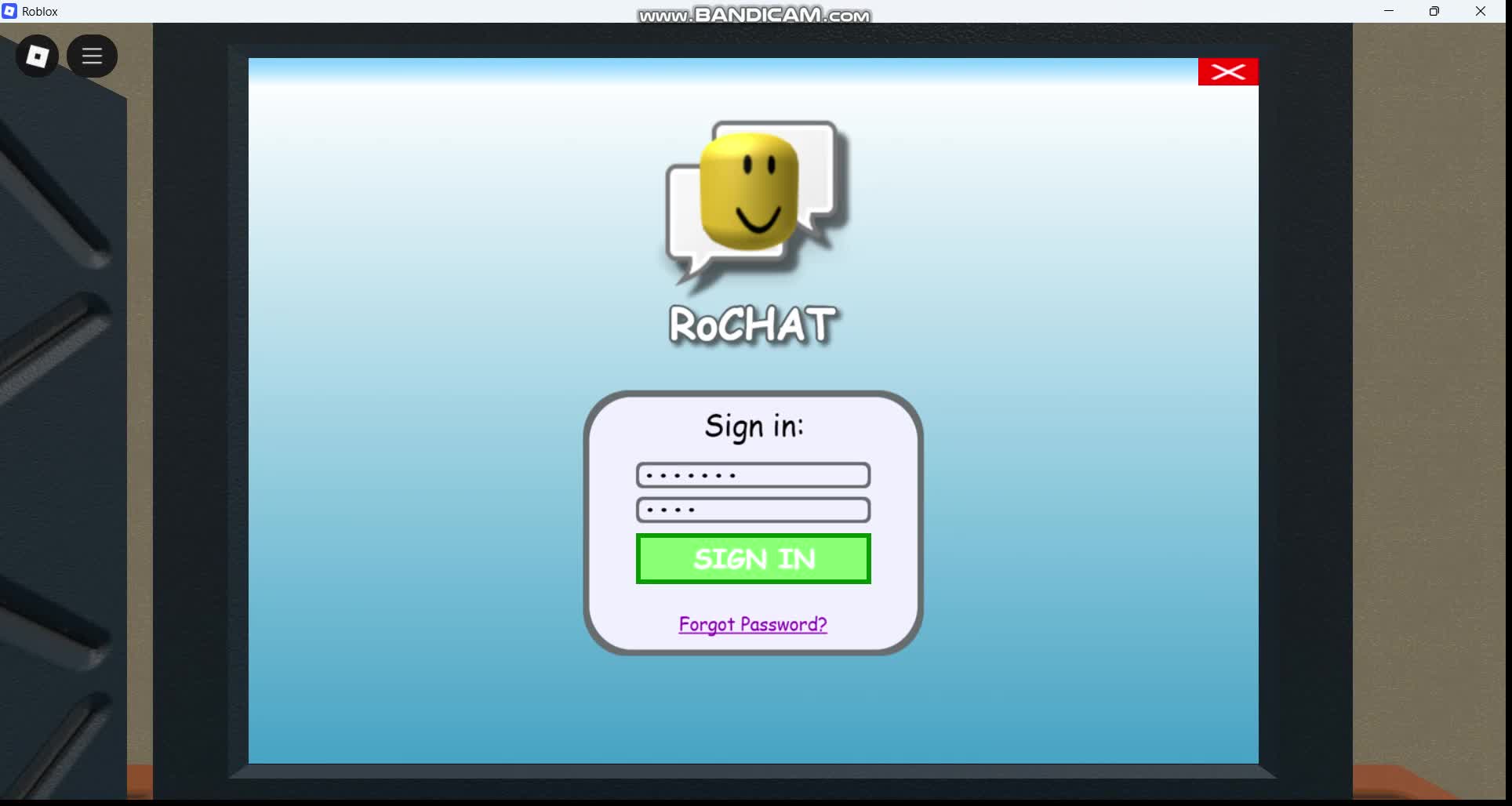Click the Bandicam watermark text
The height and width of the screenshot is (806, 1512).
pos(754,15)
